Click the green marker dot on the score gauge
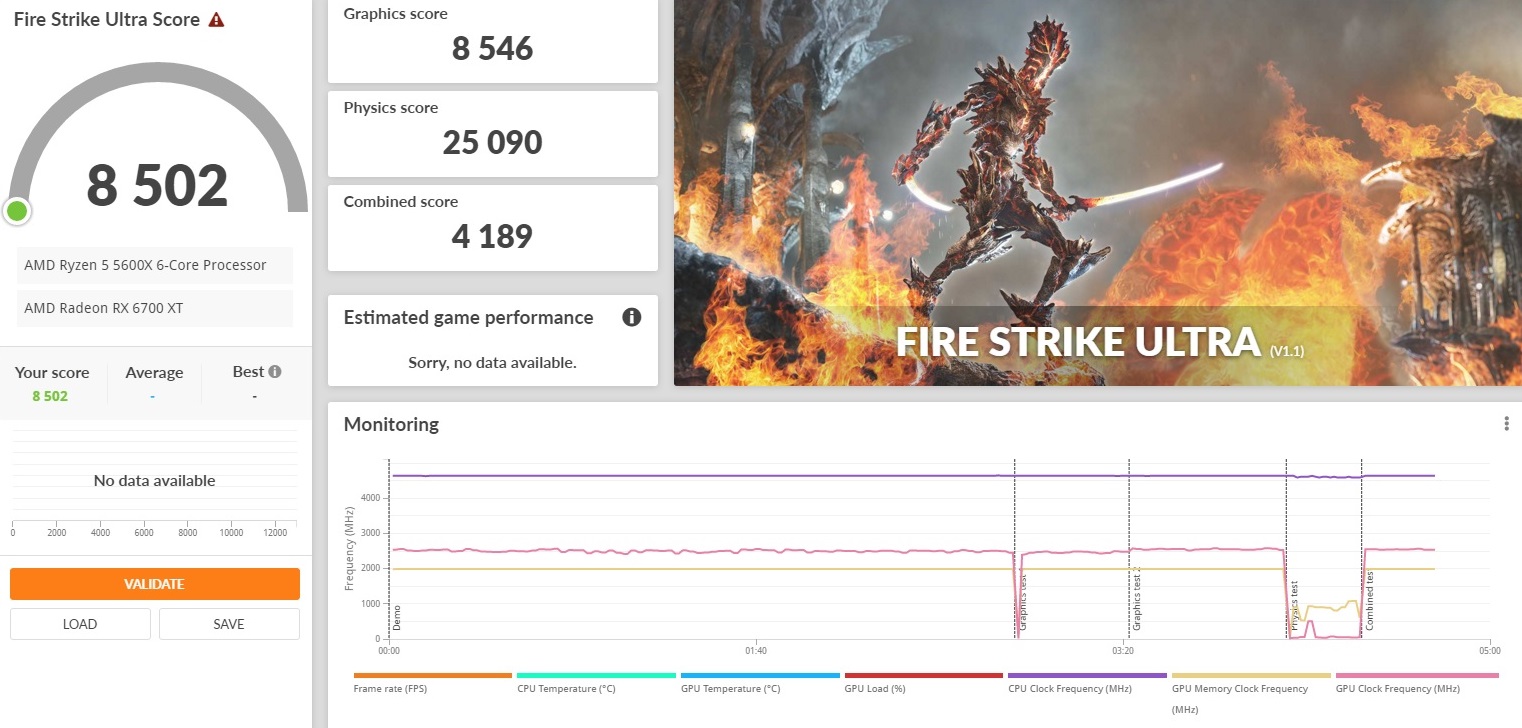The image size is (1522, 728). click(x=17, y=211)
